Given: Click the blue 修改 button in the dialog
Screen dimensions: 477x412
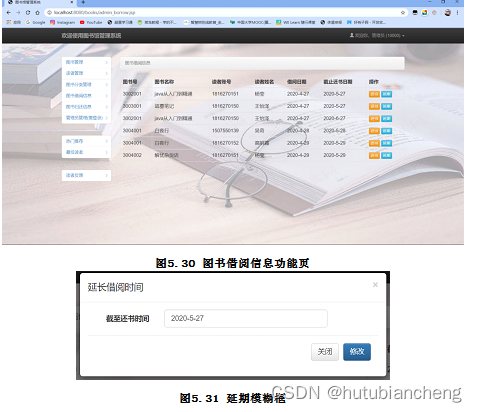Looking at the screenshot, I should pyautogui.click(x=357, y=352).
